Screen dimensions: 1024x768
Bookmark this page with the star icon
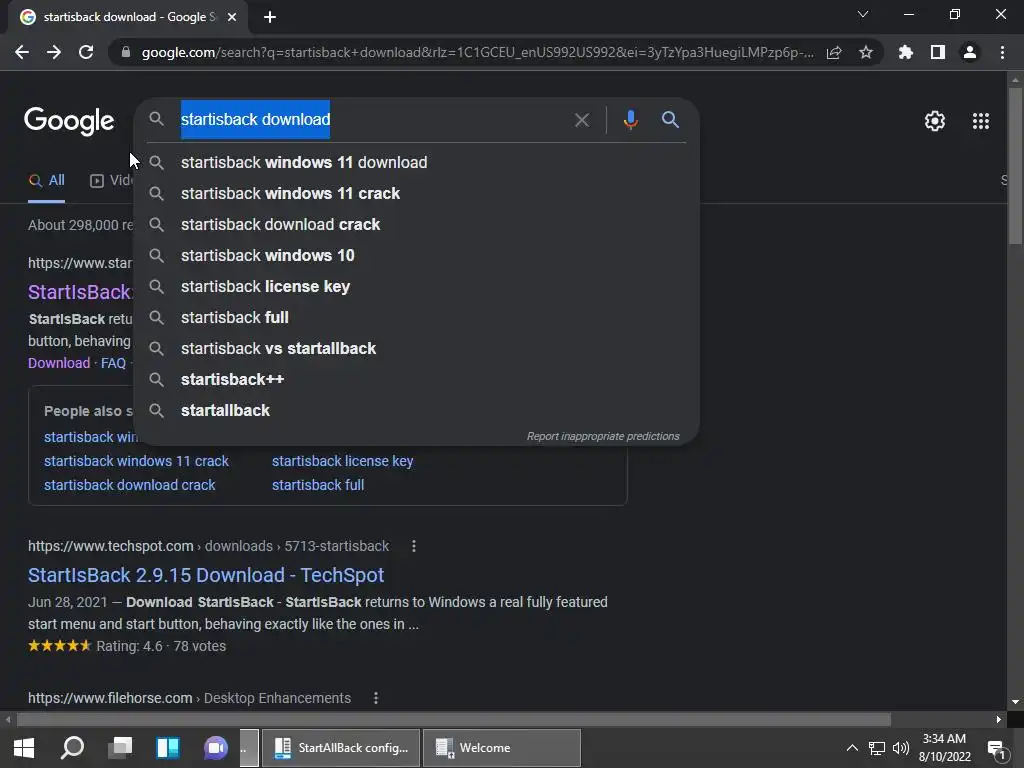pyautogui.click(x=866, y=52)
